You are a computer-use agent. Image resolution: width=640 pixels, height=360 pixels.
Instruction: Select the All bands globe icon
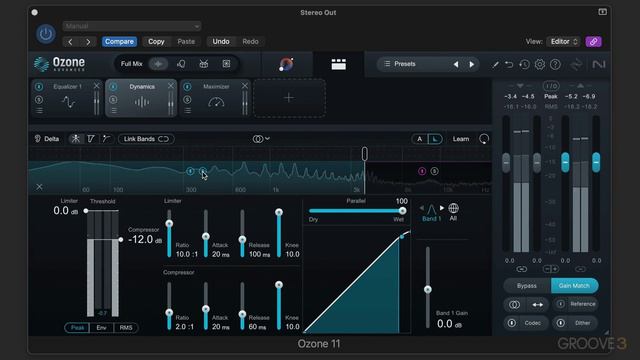point(453,209)
